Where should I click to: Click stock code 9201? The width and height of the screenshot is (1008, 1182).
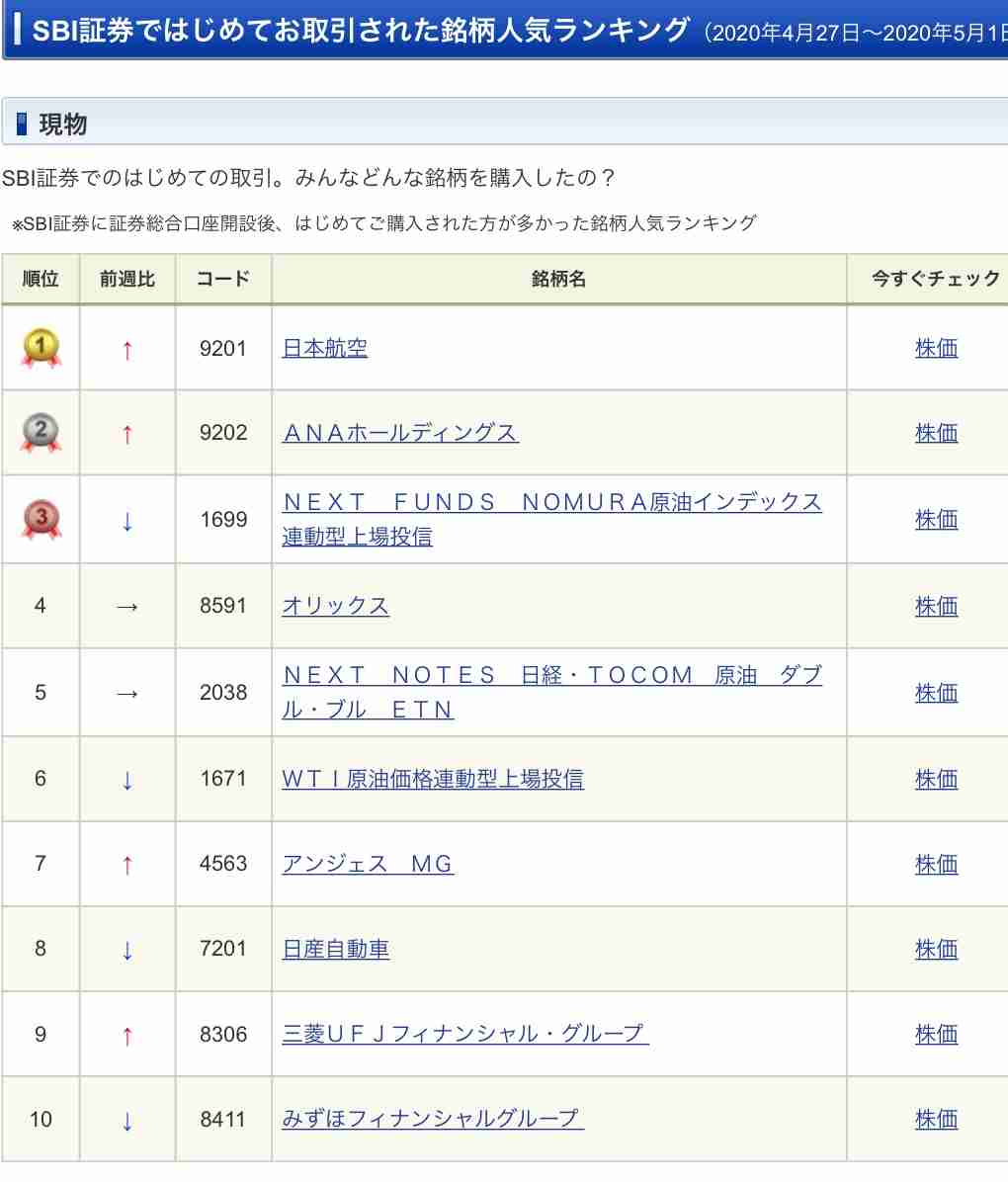[x=223, y=348]
